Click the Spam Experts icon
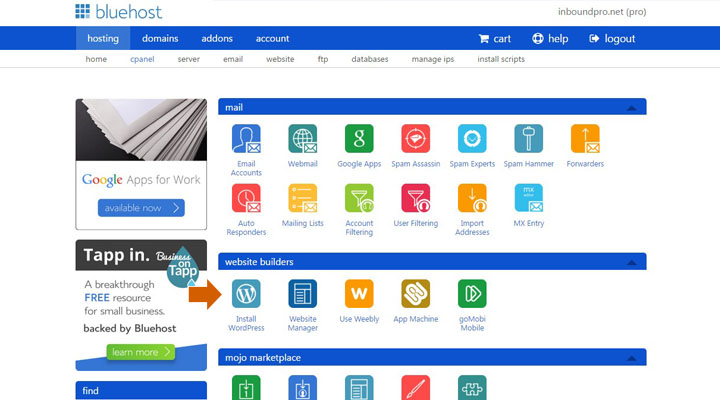Image resolution: width=720 pixels, height=400 pixels. (472, 139)
